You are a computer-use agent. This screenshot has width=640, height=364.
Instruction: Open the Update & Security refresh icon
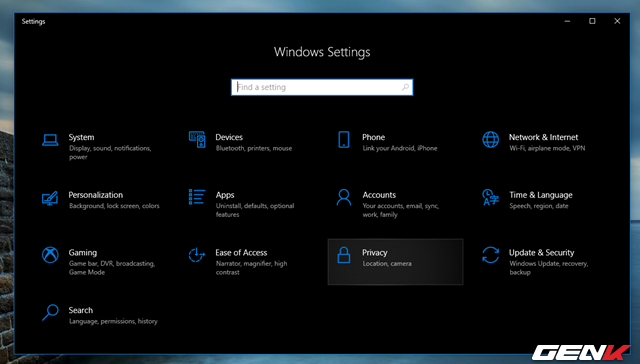tap(490, 255)
